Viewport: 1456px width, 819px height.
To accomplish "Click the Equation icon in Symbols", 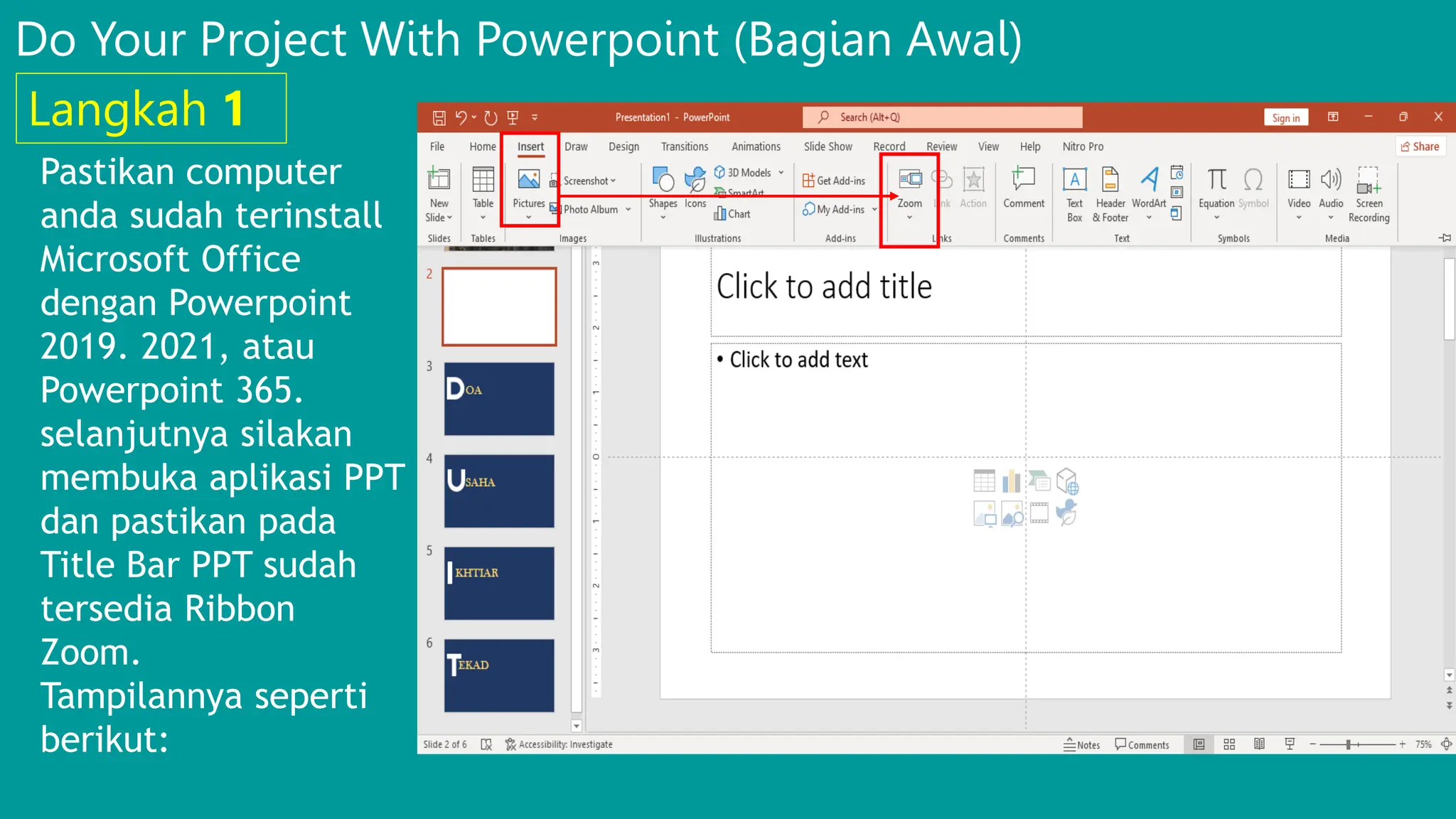I will click(x=1216, y=181).
